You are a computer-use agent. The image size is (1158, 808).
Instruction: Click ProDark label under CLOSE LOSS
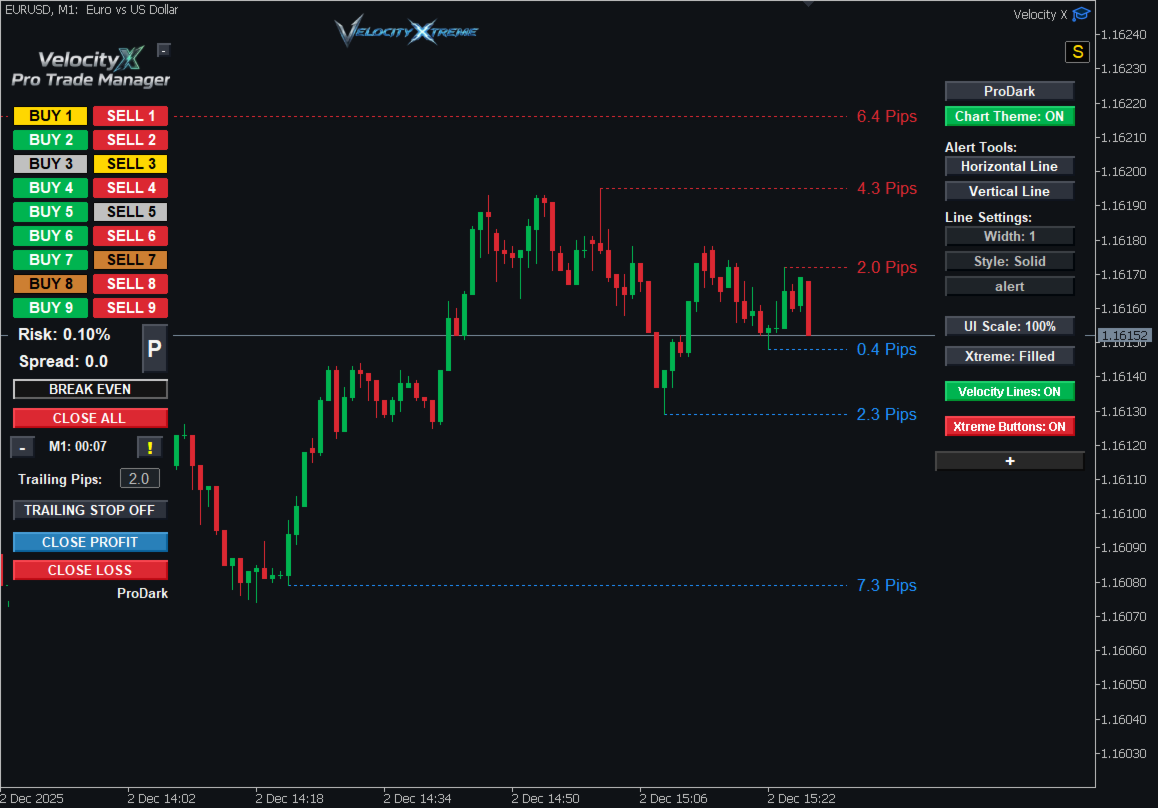[x=143, y=593]
